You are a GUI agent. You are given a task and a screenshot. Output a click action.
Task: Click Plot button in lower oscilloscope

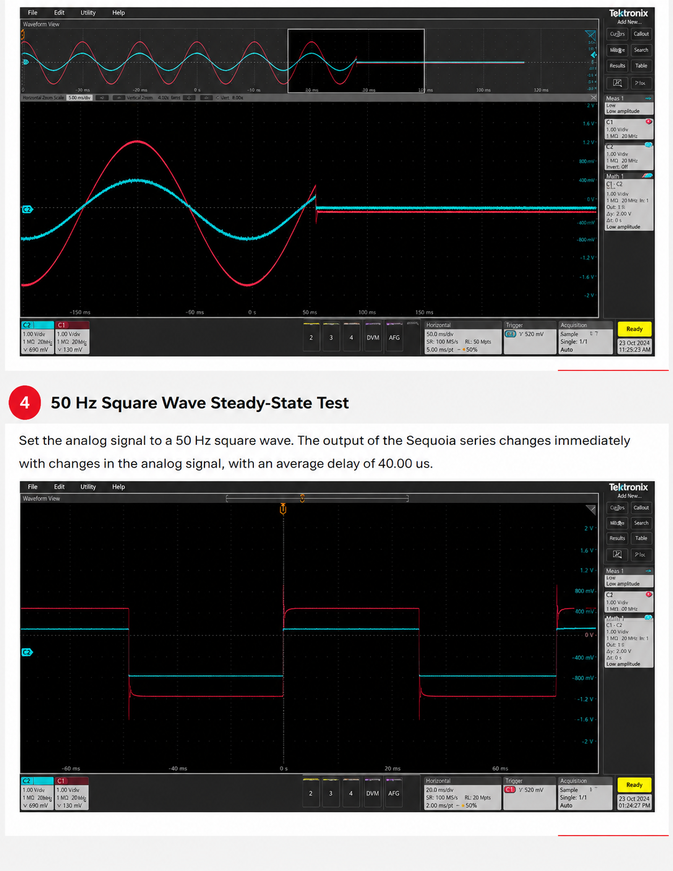tap(641, 554)
